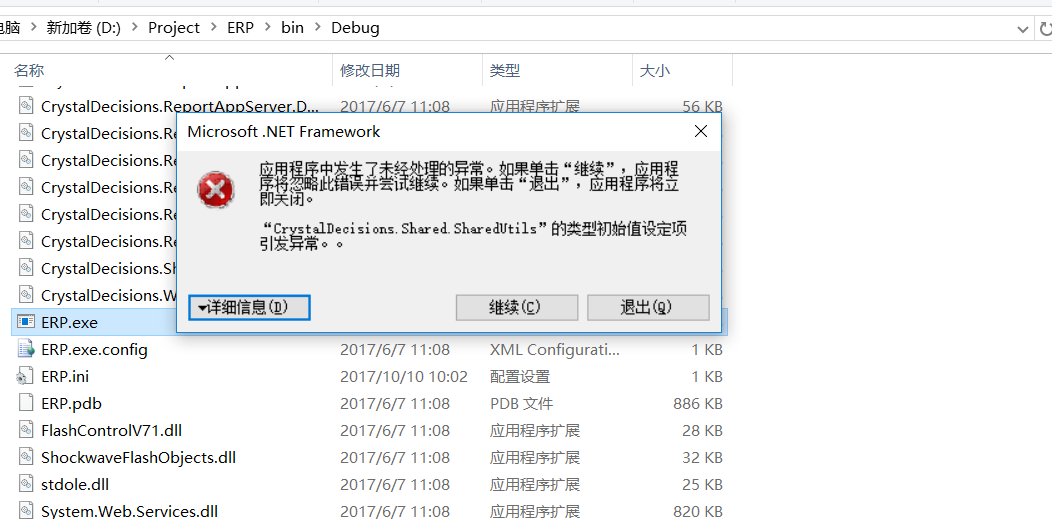Click the Debug folder breadcrumb
Viewport: 1052px width, 519px height.
pyautogui.click(x=356, y=28)
